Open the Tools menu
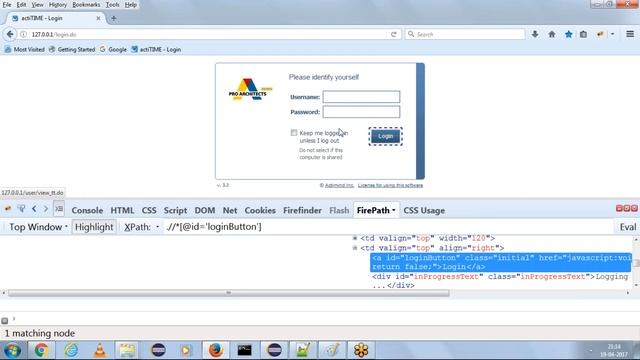The height and width of the screenshot is (360, 640). pyautogui.click(x=113, y=5)
